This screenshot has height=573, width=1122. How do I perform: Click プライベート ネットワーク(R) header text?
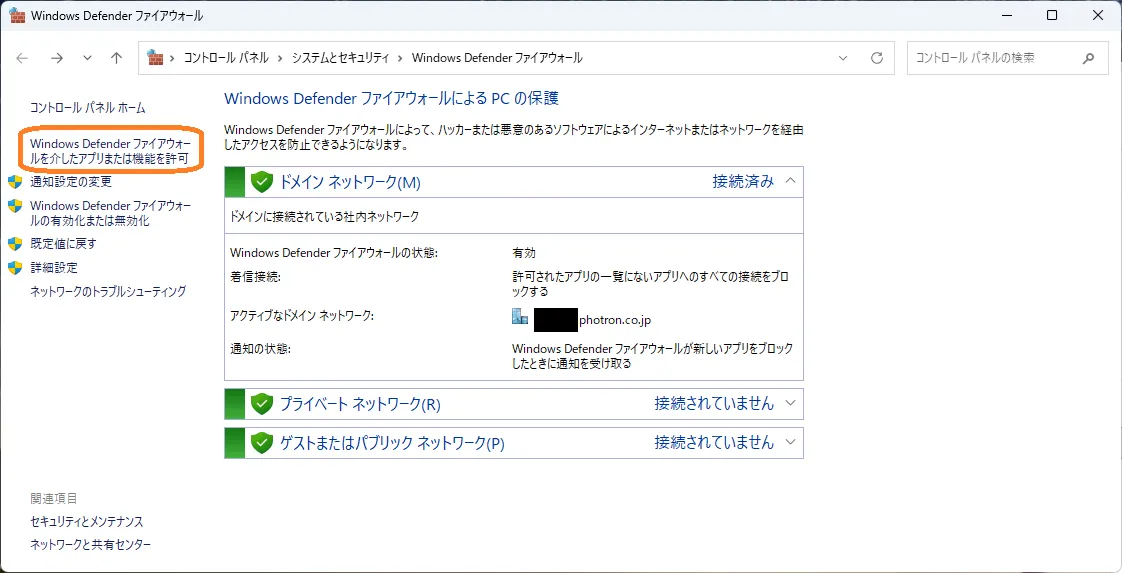pyautogui.click(x=360, y=404)
